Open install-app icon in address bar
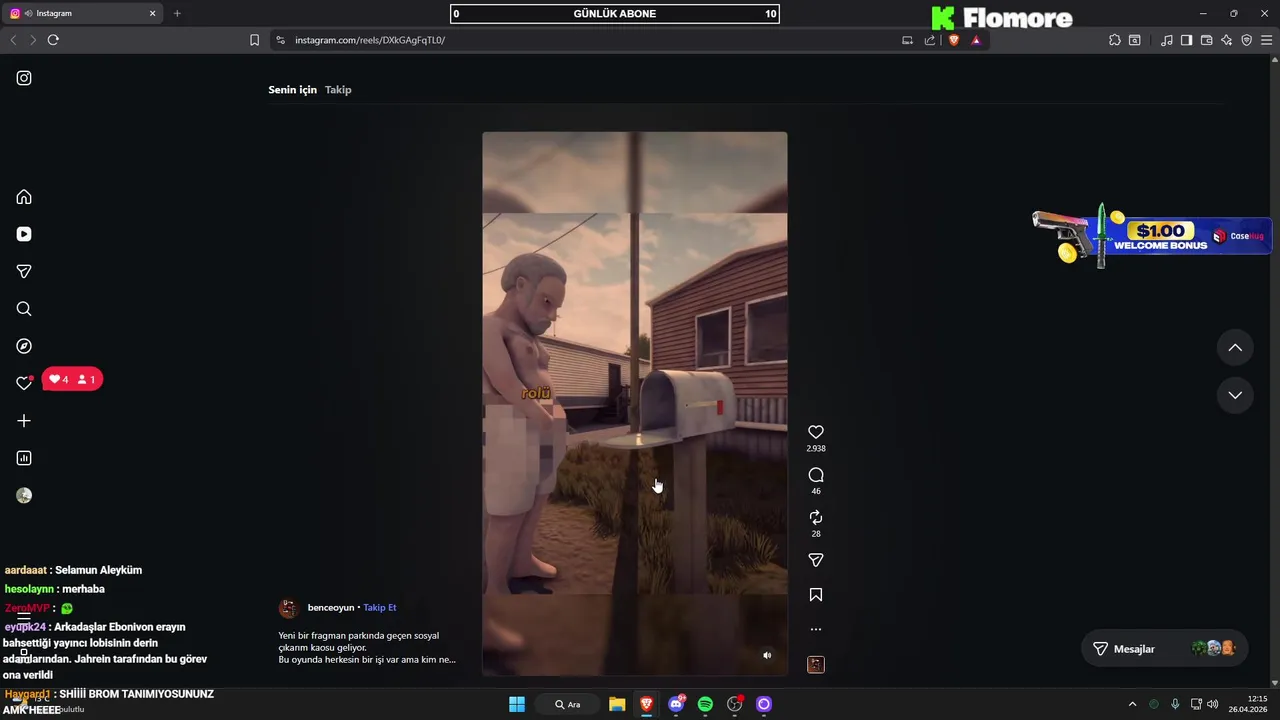The width and height of the screenshot is (1280, 720). [x=907, y=40]
